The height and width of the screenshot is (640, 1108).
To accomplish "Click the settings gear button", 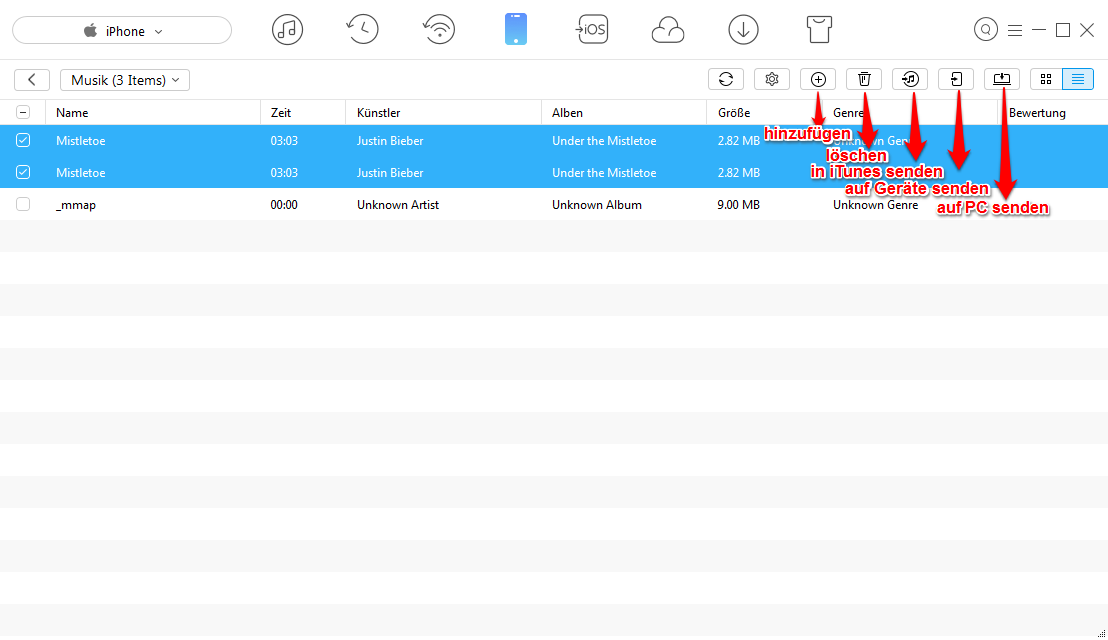I will [771, 79].
